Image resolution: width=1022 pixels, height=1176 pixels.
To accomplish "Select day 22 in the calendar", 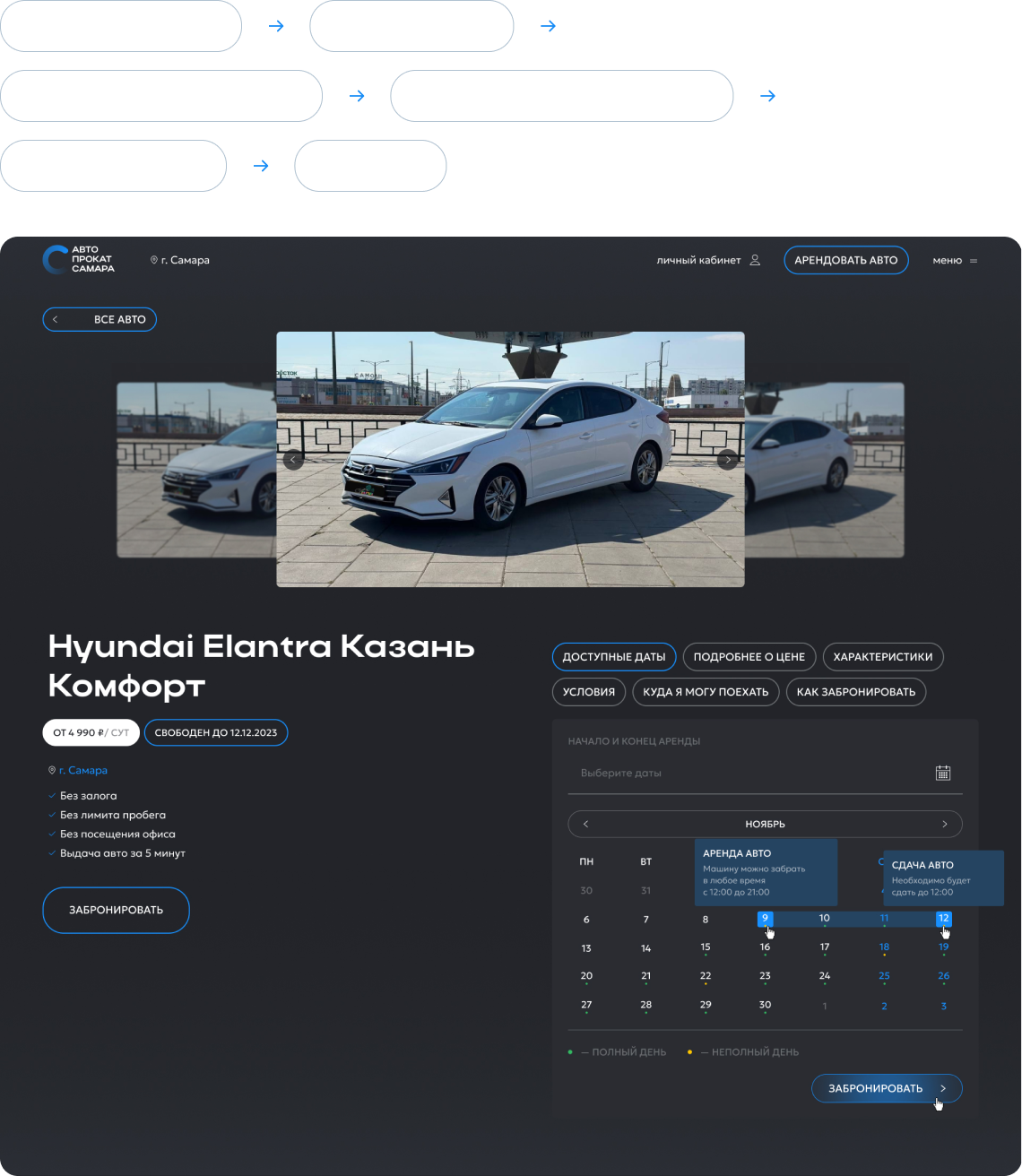I will pyautogui.click(x=706, y=976).
